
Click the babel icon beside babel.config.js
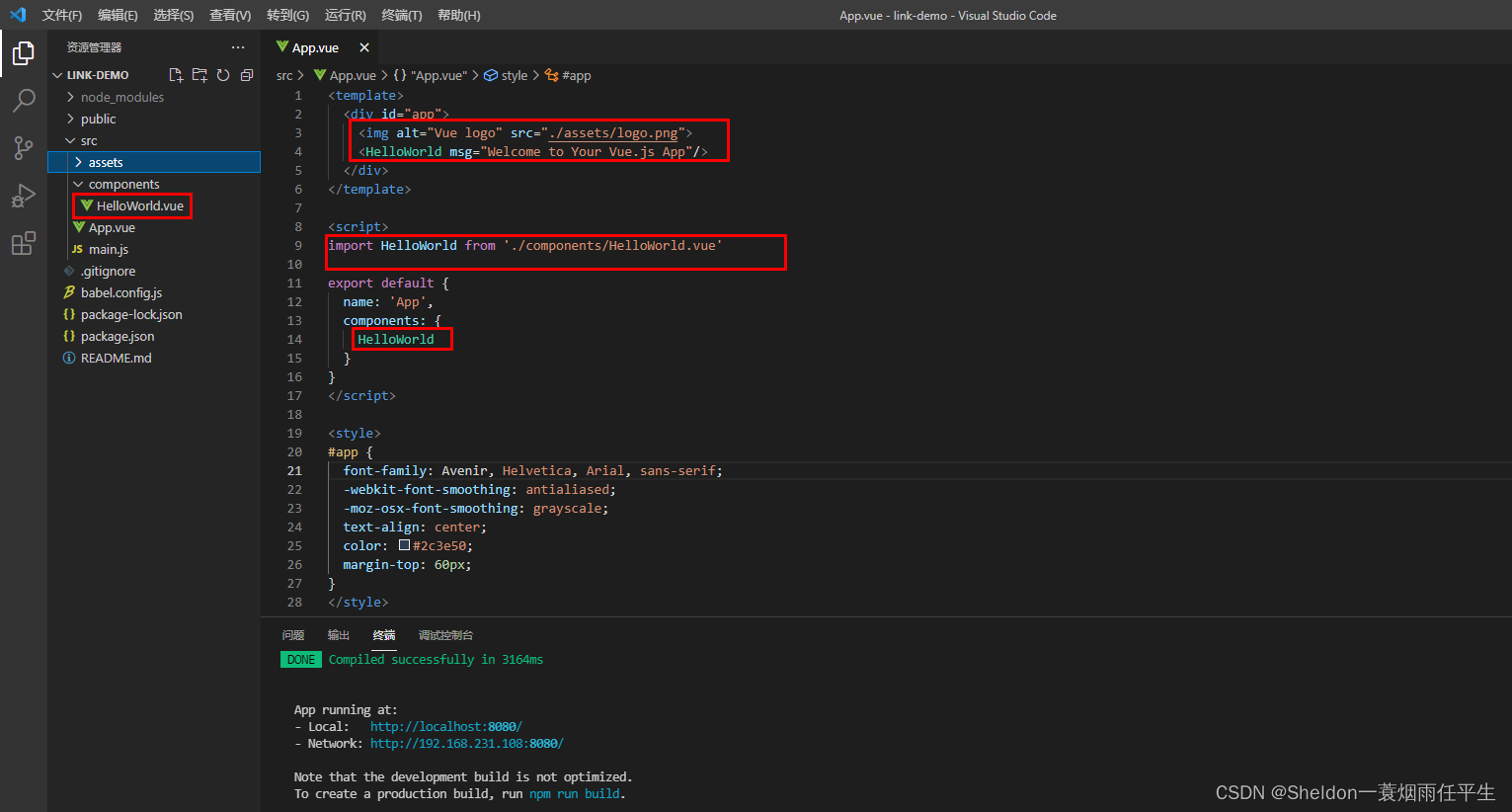69,292
